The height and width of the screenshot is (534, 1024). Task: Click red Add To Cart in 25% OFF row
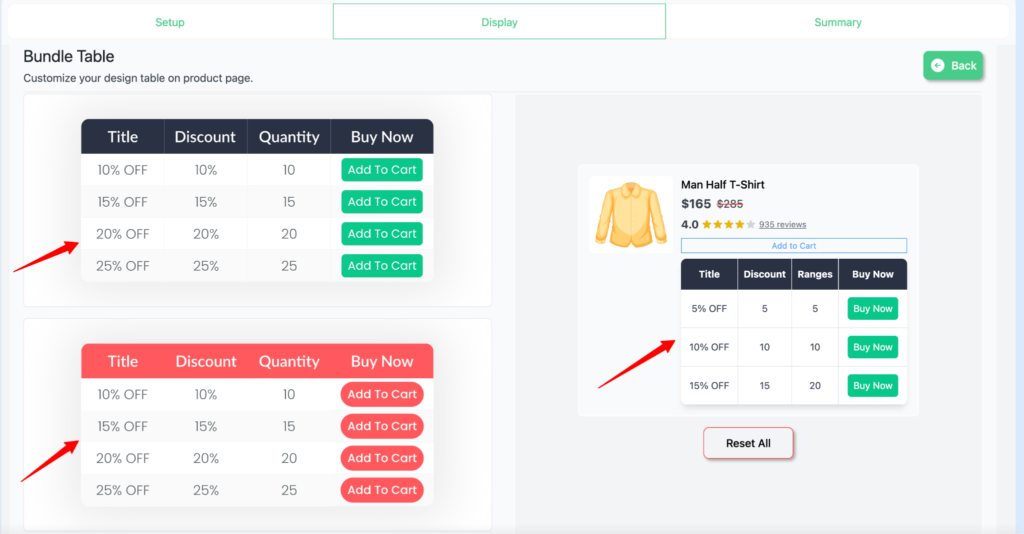(382, 490)
